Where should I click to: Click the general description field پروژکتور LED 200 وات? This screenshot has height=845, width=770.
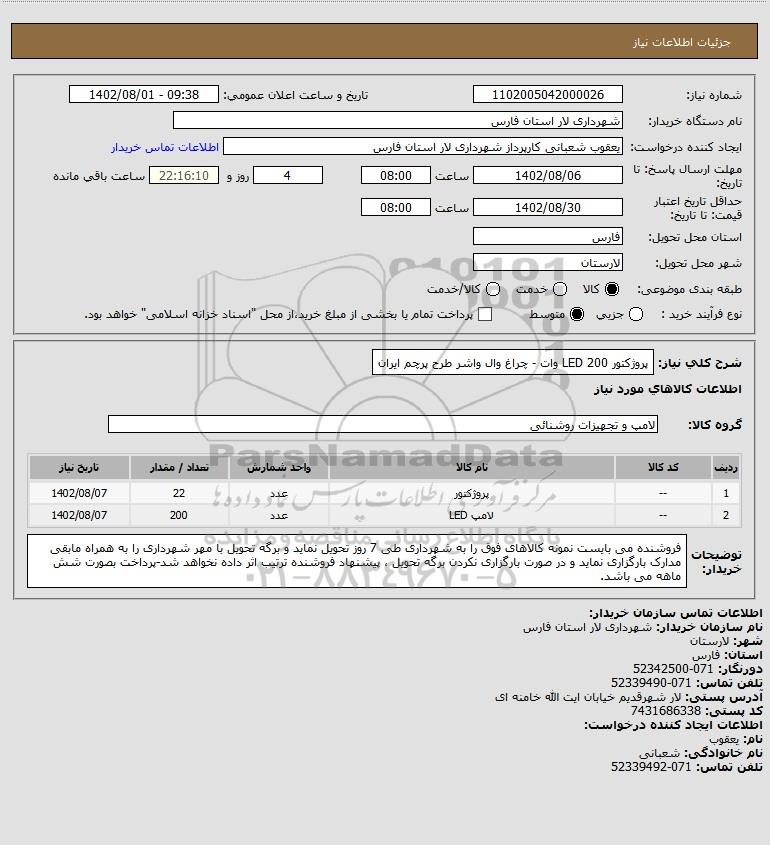point(512,362)
